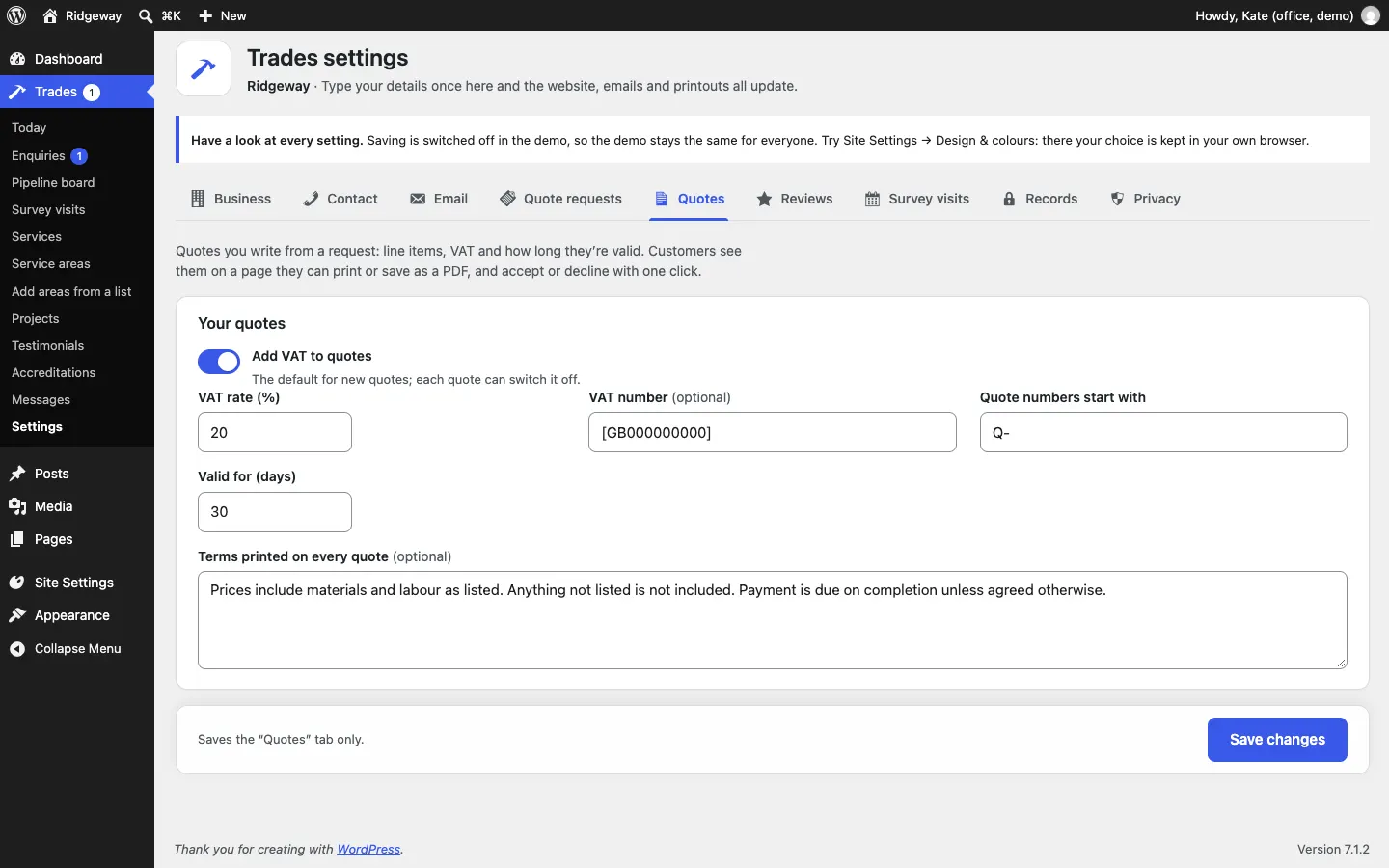The width and height of the screenshot is (1389, 868).
Task: Click the plus New icon in the admin bar
Action: click(205, 15)
